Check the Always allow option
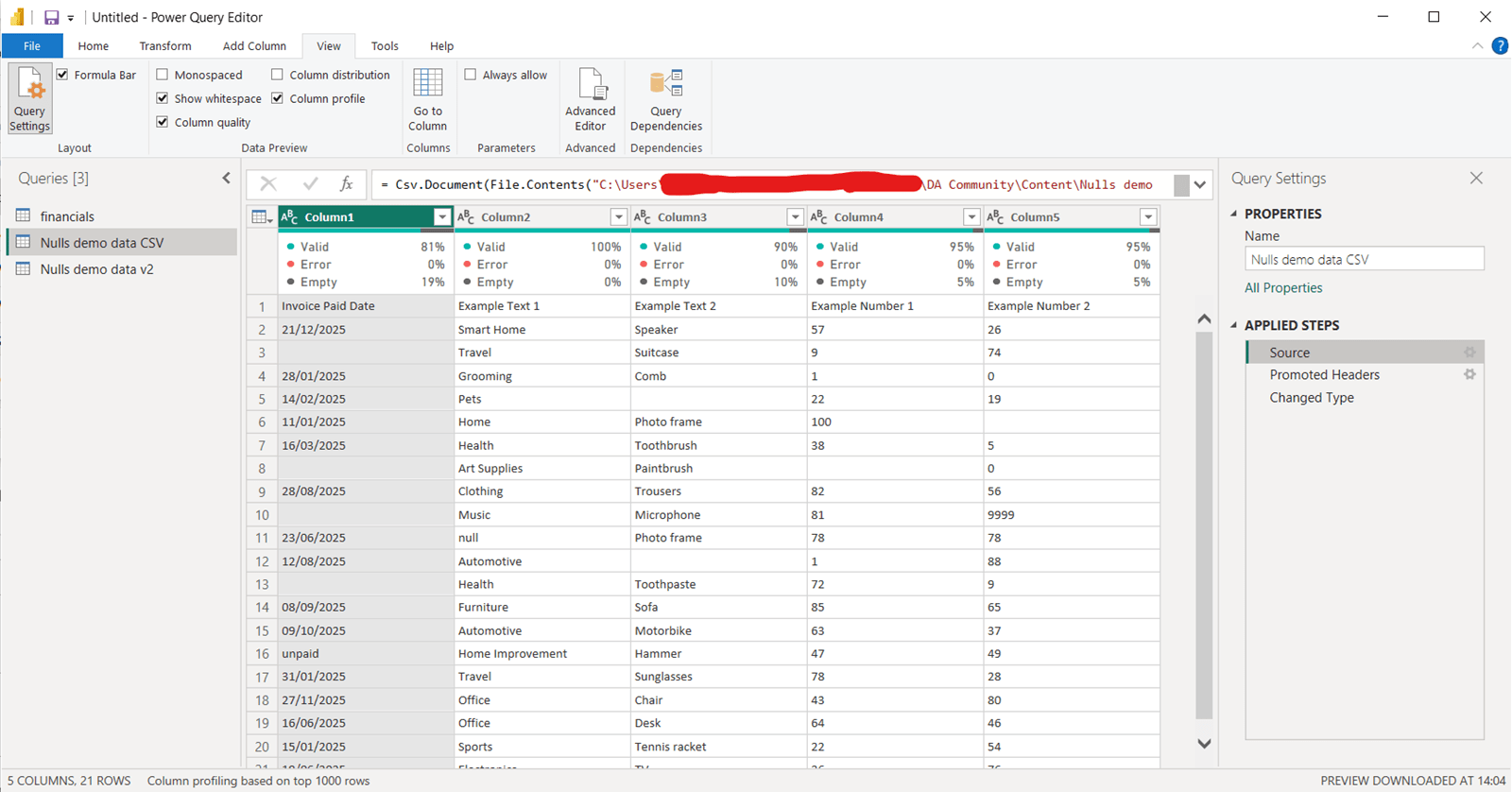Viewport: 1512px width, 792px height. click(470, 75)
